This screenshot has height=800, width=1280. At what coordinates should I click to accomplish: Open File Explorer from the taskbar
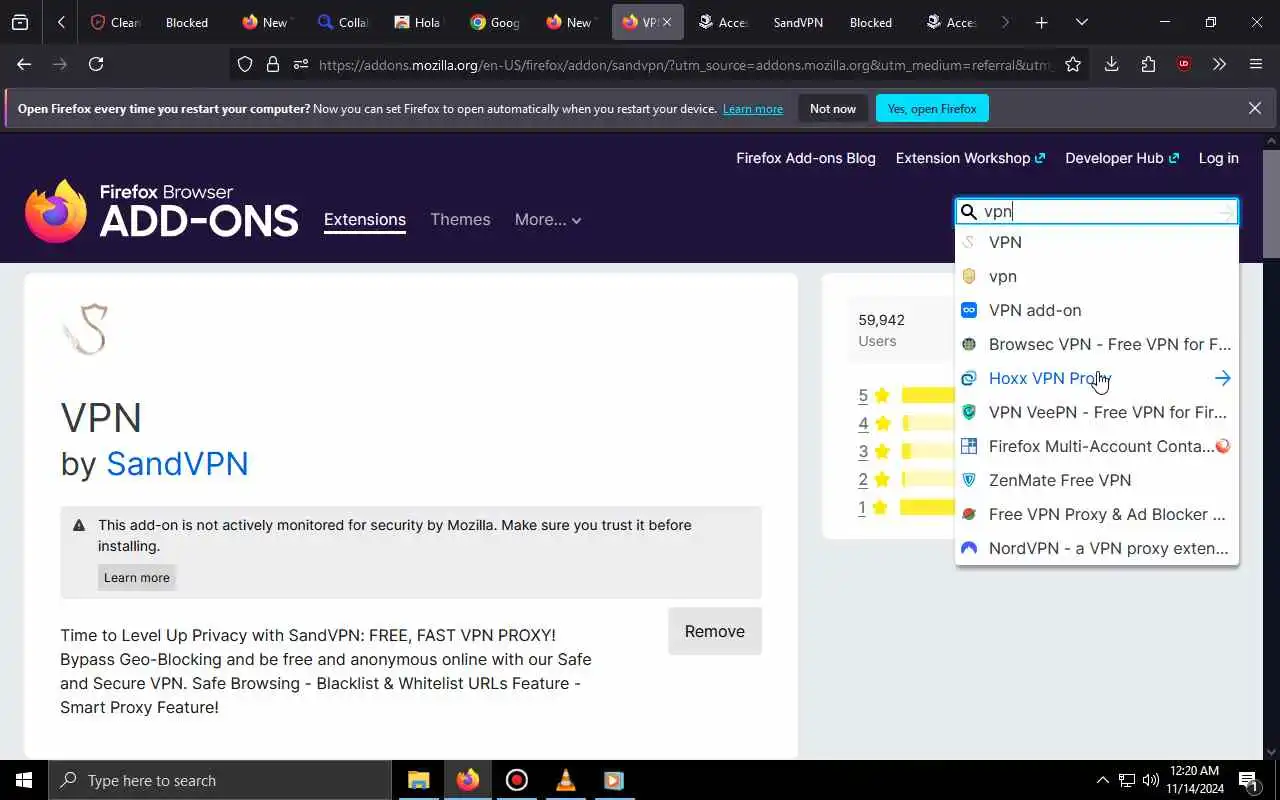click(418, 780)
